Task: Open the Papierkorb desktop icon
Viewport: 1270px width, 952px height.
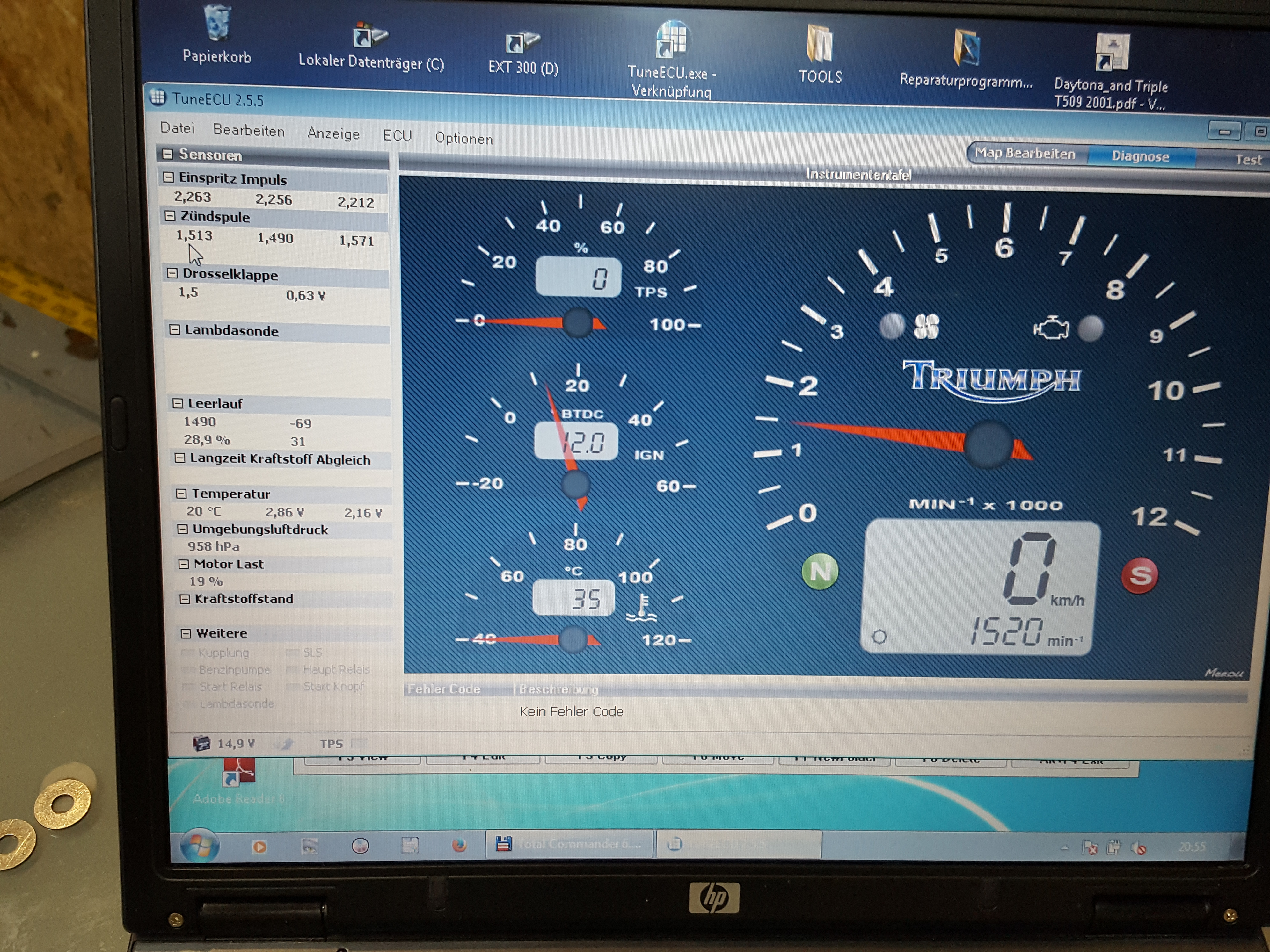Action: coord(217,33)
